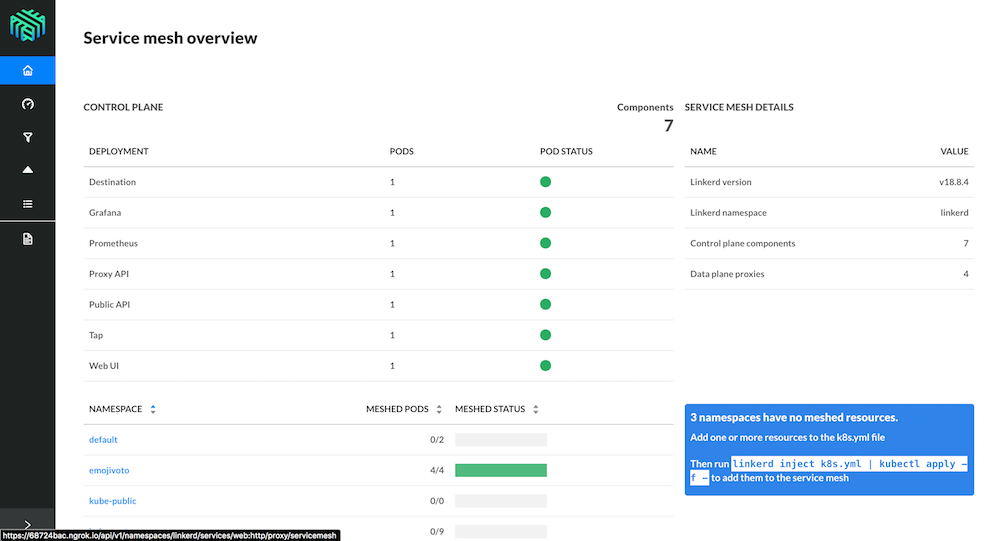1000x541 pixels.
Task: Click the green status dot for Public API
Action: pyautogui.click(x=545, y=304)
